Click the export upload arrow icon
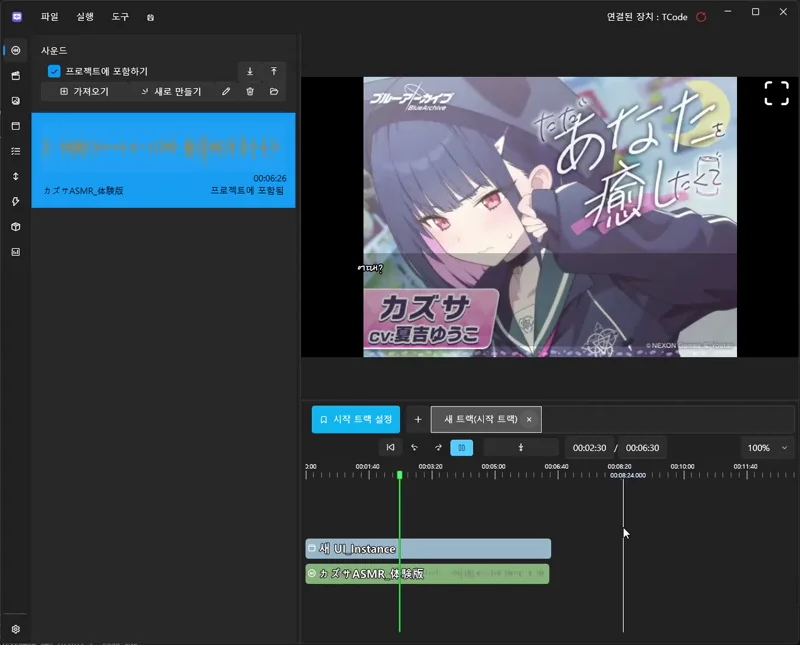The height and width of the screenshot is (645, 800). click(x=274, y=71)
